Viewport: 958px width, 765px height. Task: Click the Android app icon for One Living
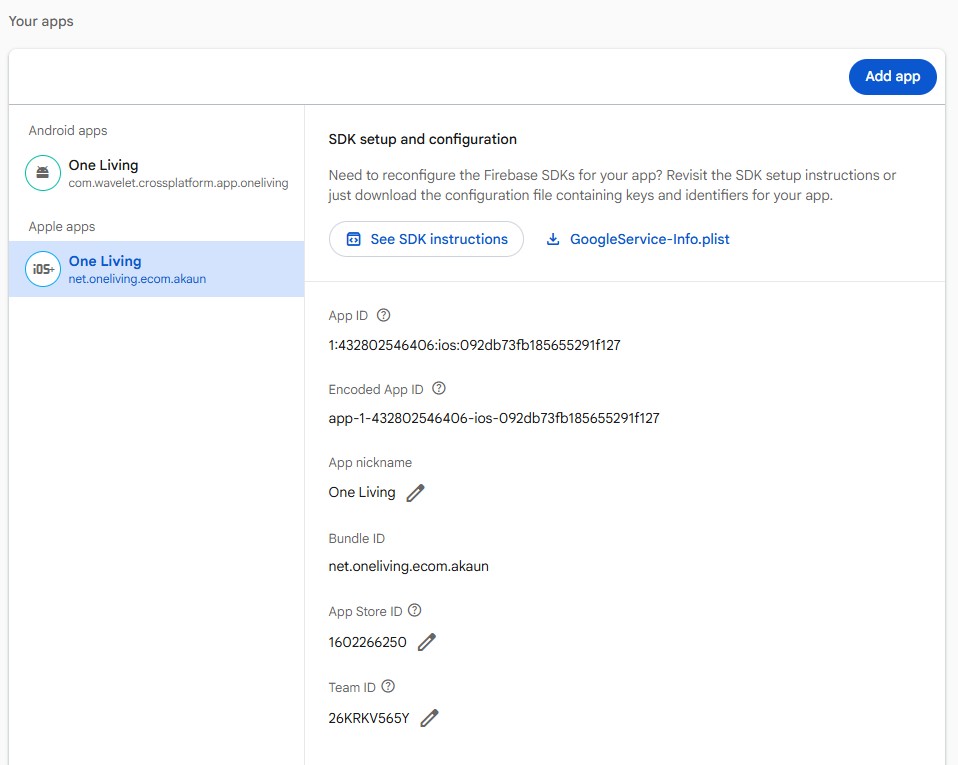(x=42, y=172)
